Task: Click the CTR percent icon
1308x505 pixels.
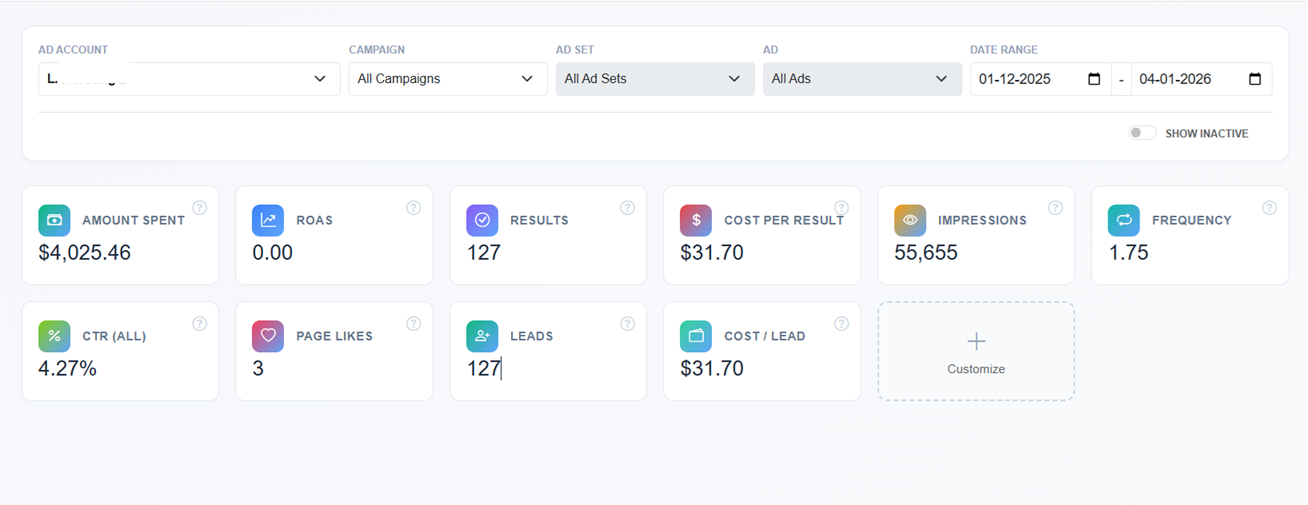Action: click(x=54, y=336)
